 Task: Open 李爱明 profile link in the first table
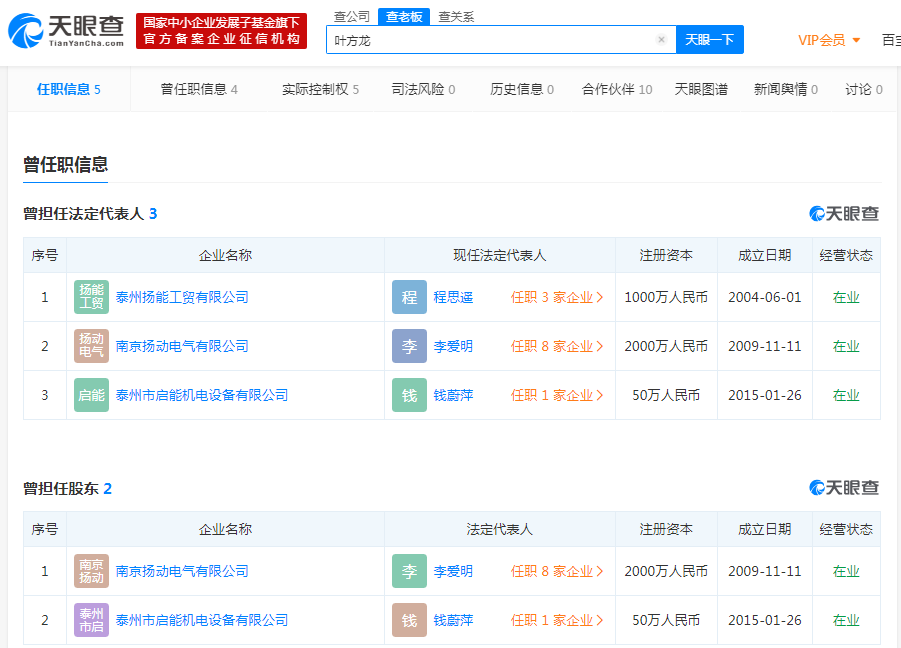coord(453,346)
